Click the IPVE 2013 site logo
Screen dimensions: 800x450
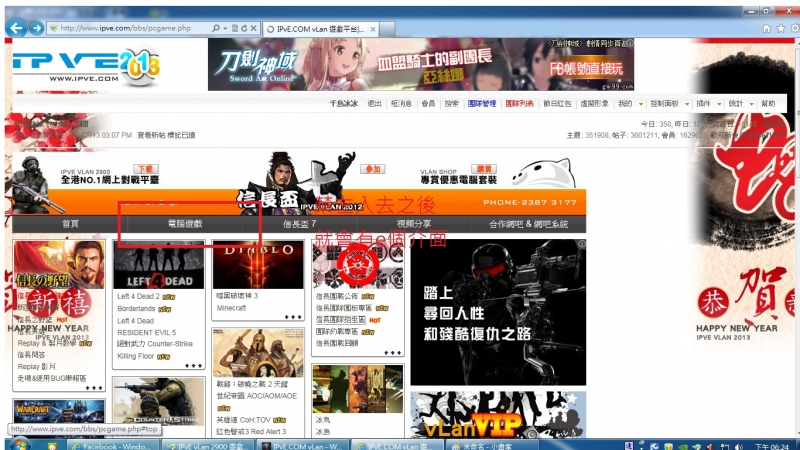point(87,65)
